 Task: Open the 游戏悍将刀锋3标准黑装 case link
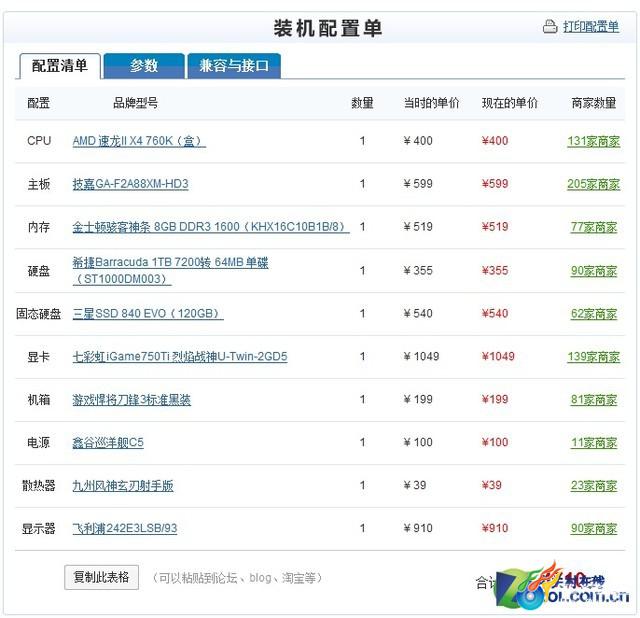(131, 400)
